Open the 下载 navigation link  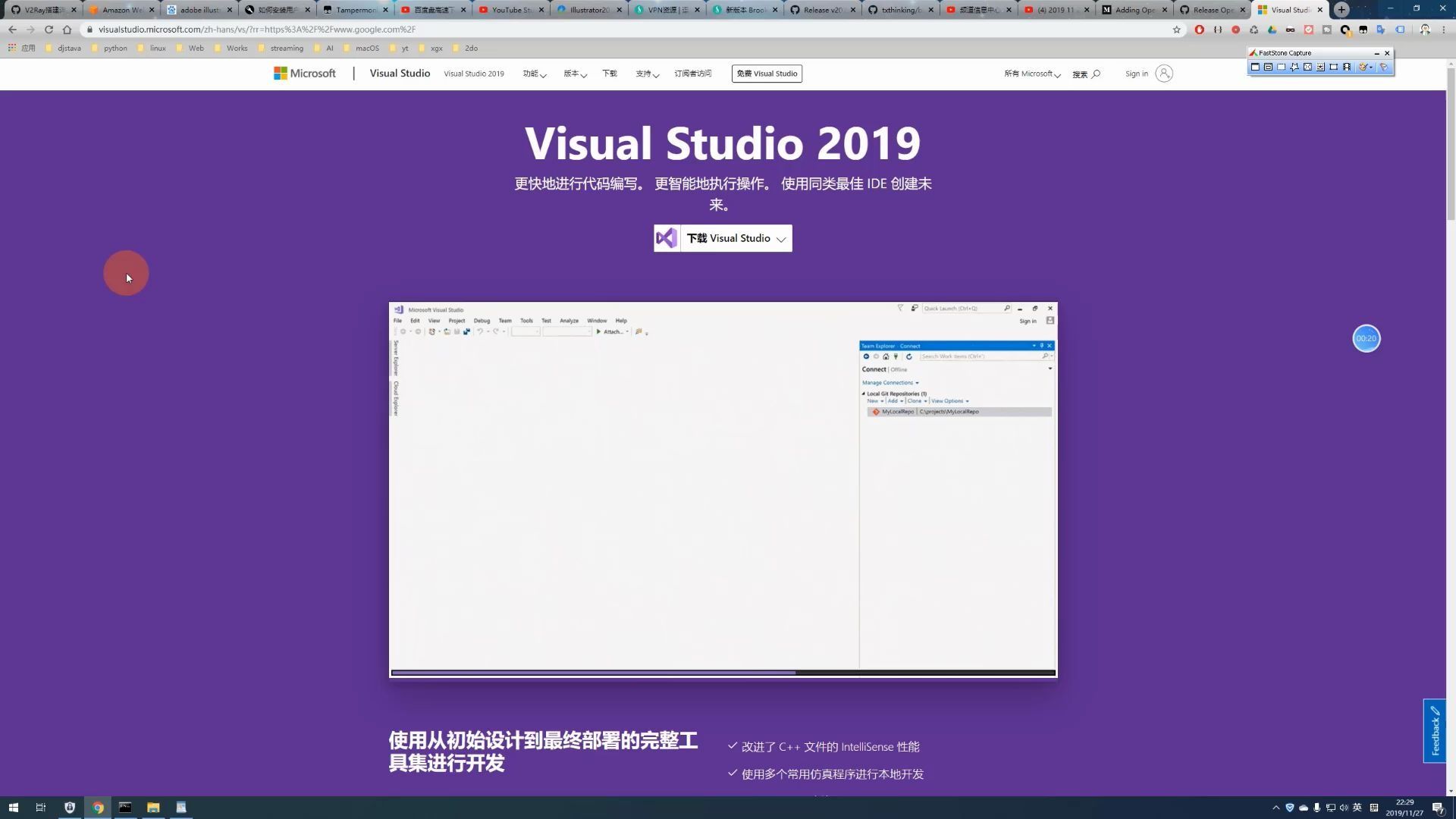tap(610, 74)
